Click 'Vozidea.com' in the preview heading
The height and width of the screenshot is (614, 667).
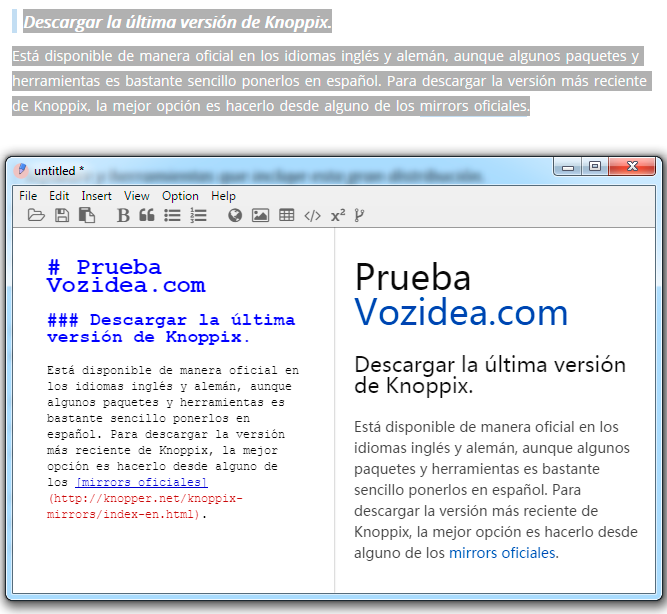click(x=461, y=313)
